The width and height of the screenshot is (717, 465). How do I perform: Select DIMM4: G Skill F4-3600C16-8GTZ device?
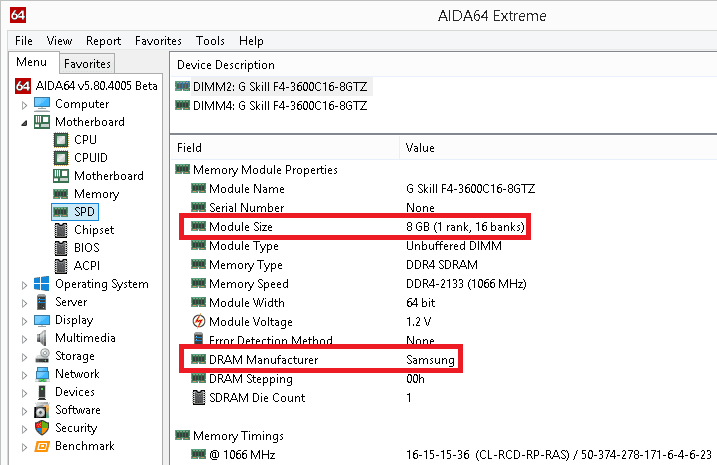pyautogui.click(x=271, y=106)
